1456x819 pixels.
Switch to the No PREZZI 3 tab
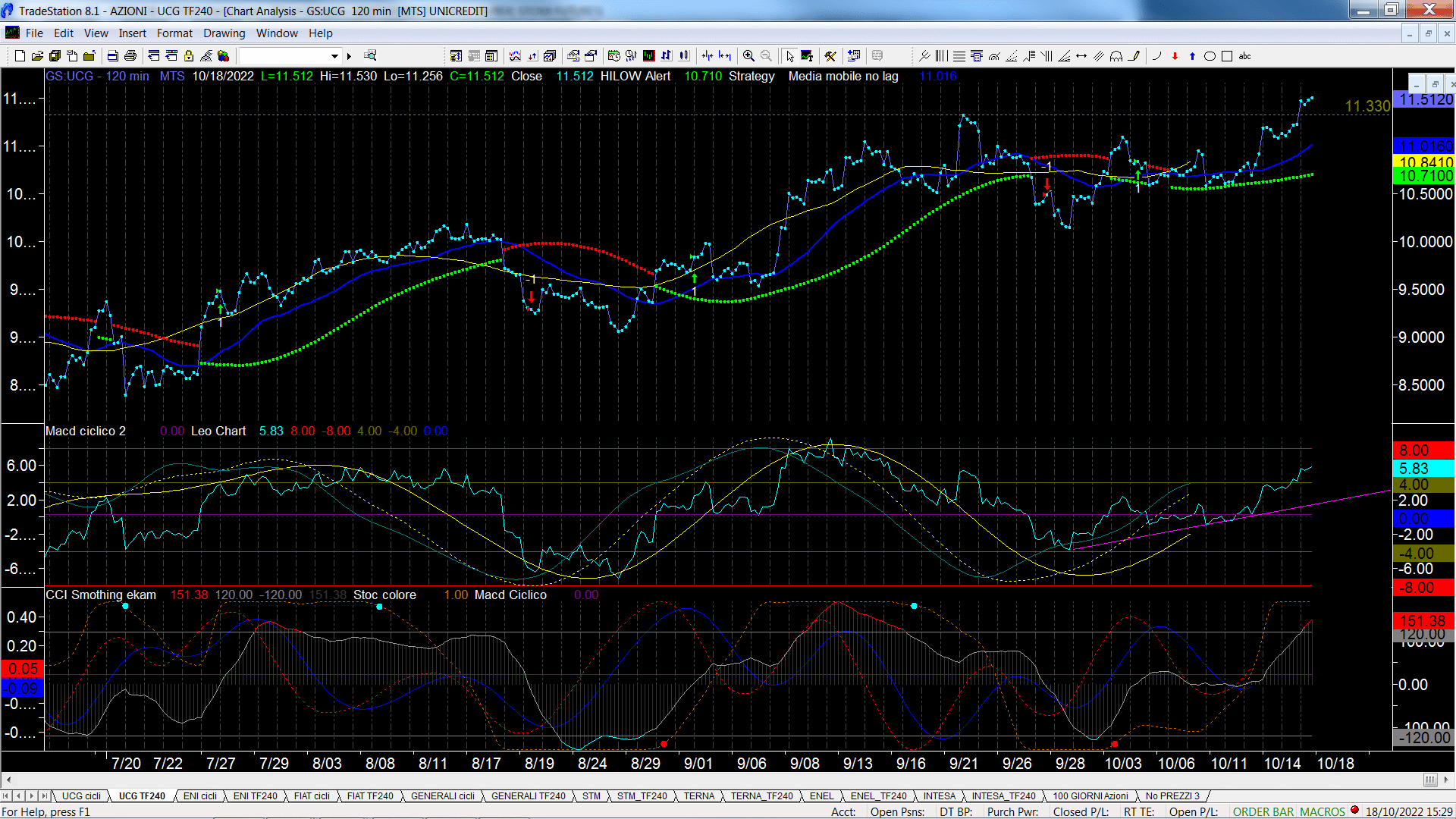[x=1172, y=795]
